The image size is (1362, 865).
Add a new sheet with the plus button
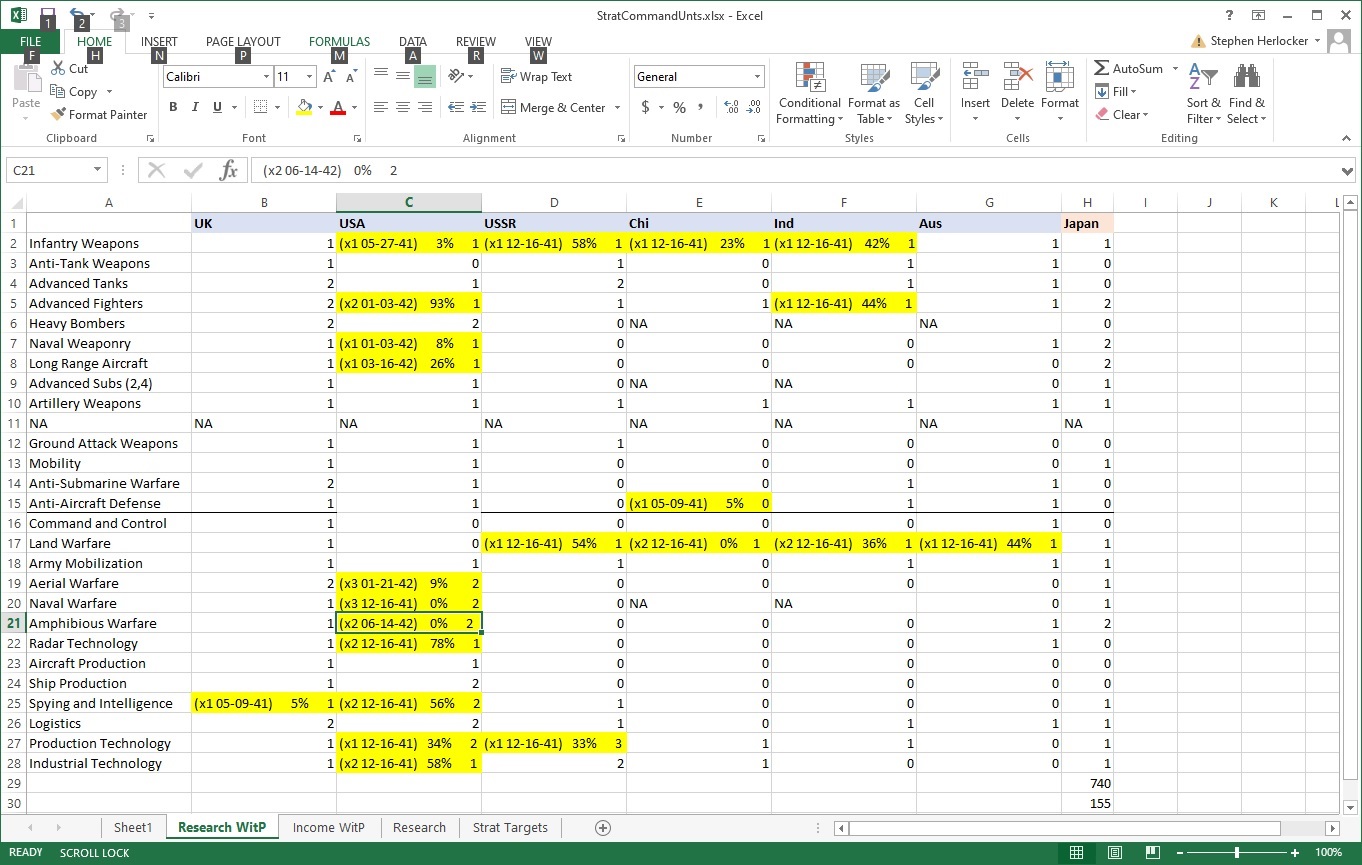pyautogui.click(x=603, y=828)
